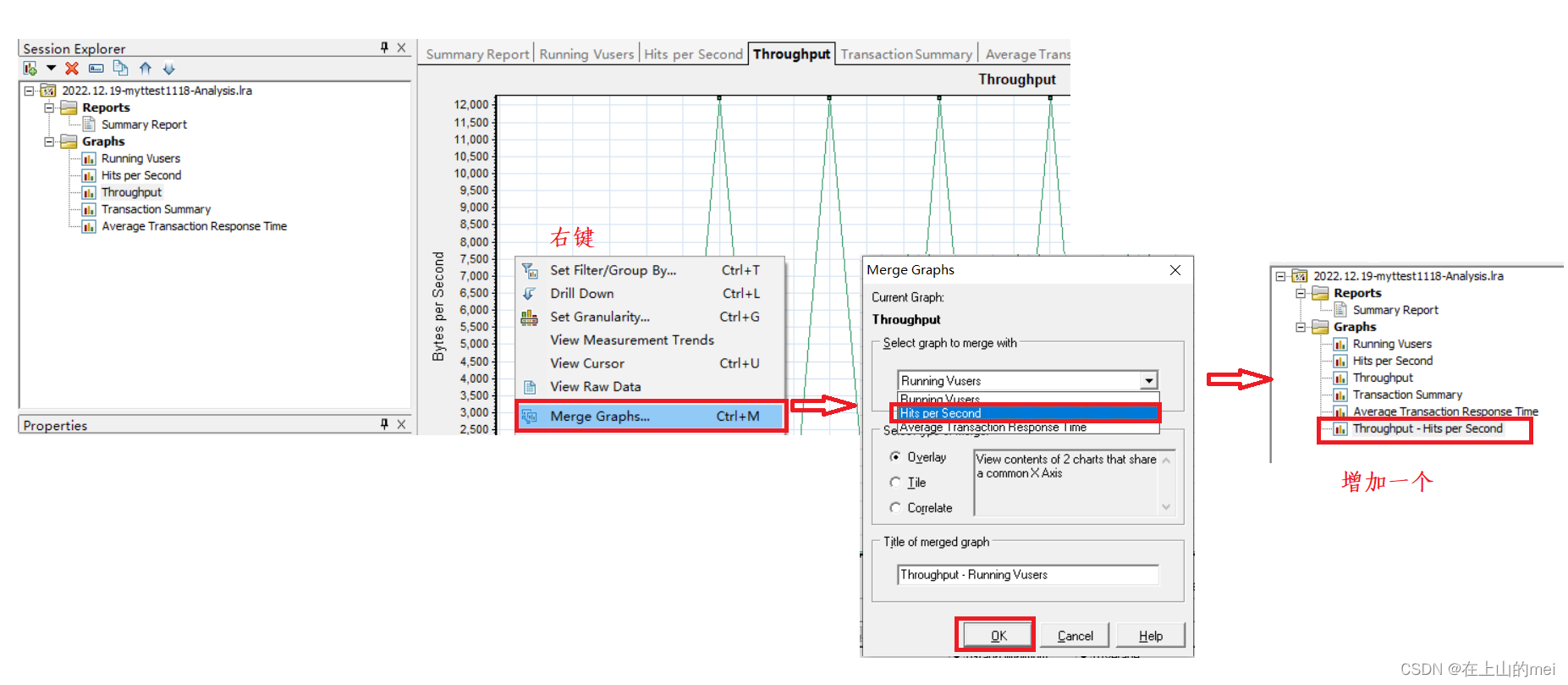Screen dimensions: 1568x685
Task: Select Summary Report in left Session Explorer tree
Action: click(x=144, y=124)
